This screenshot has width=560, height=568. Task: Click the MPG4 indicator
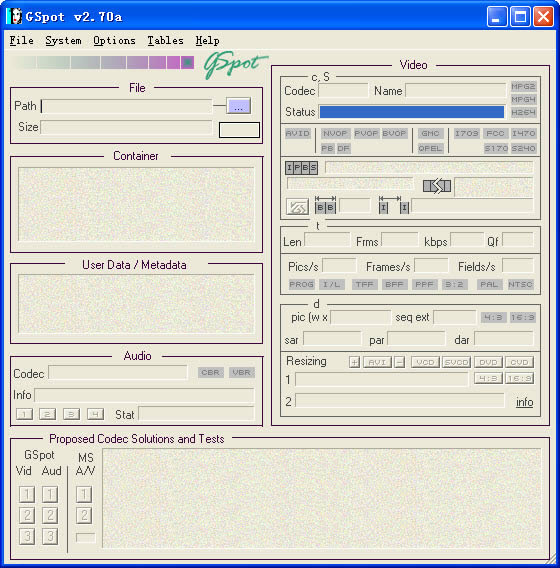pos(523,99)
